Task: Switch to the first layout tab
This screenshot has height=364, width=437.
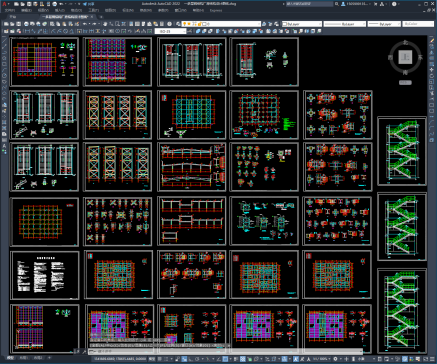Action: (x=24, y=358)
